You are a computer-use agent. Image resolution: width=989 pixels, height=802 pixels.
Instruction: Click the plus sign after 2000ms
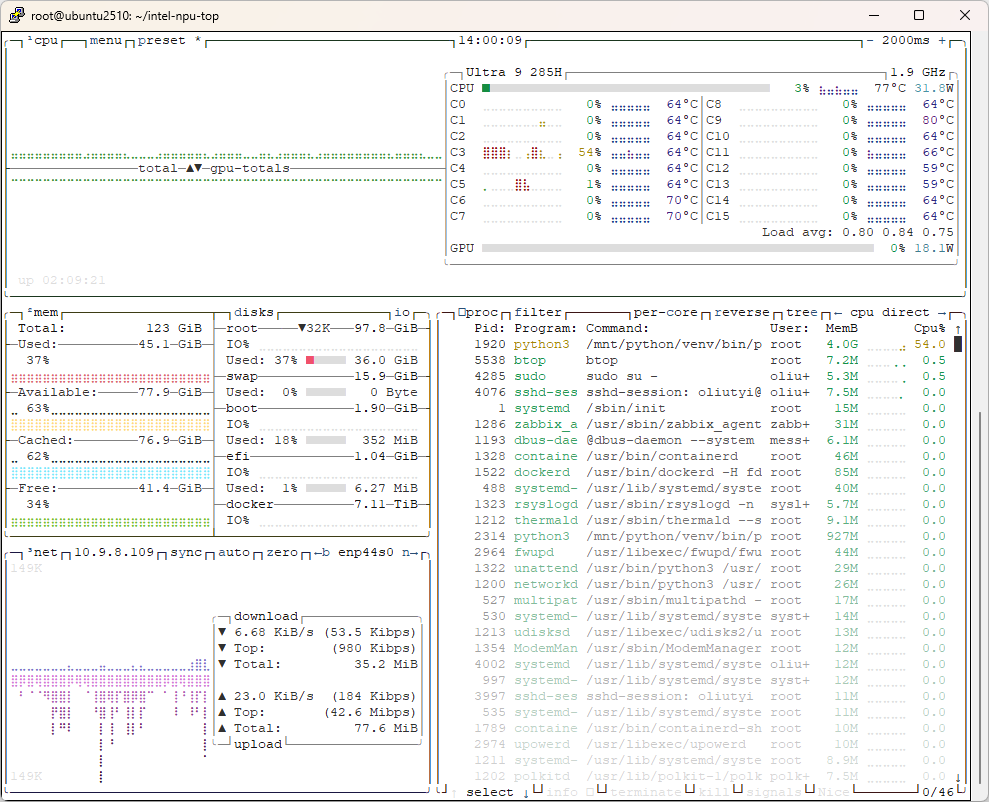point(942,41)
